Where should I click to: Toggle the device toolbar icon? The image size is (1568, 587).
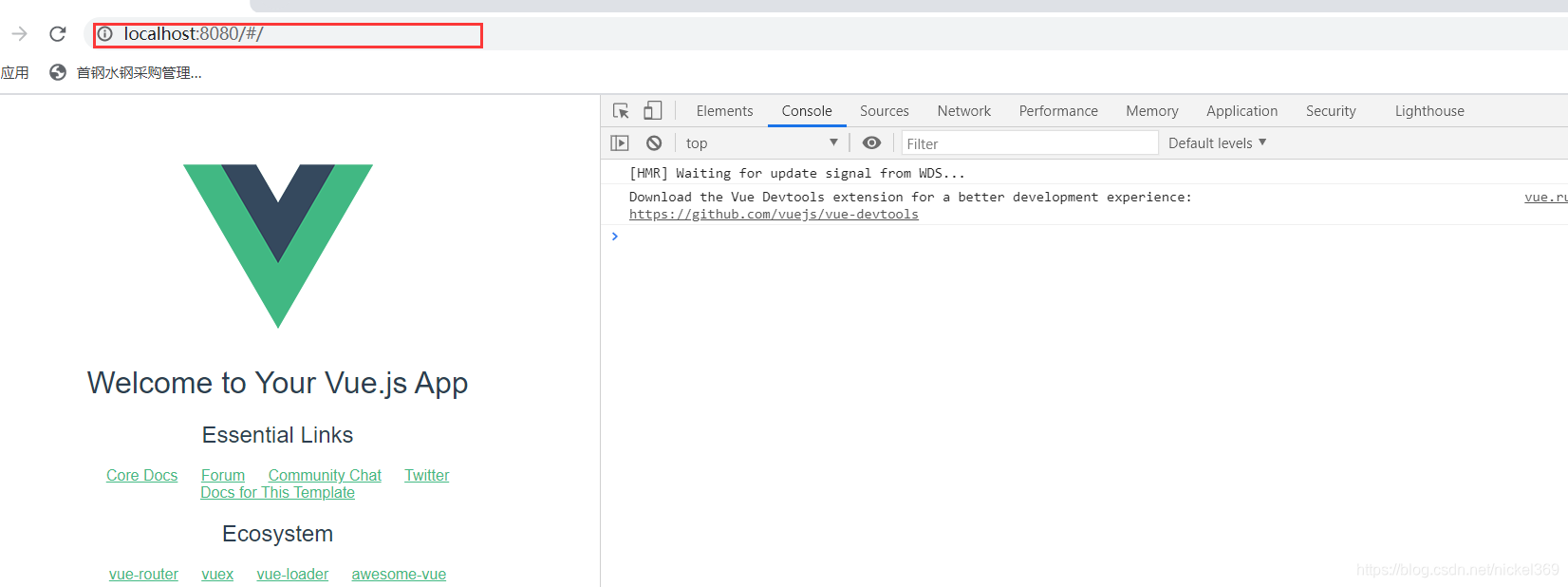pyautogui.click(x=652, y=111)
